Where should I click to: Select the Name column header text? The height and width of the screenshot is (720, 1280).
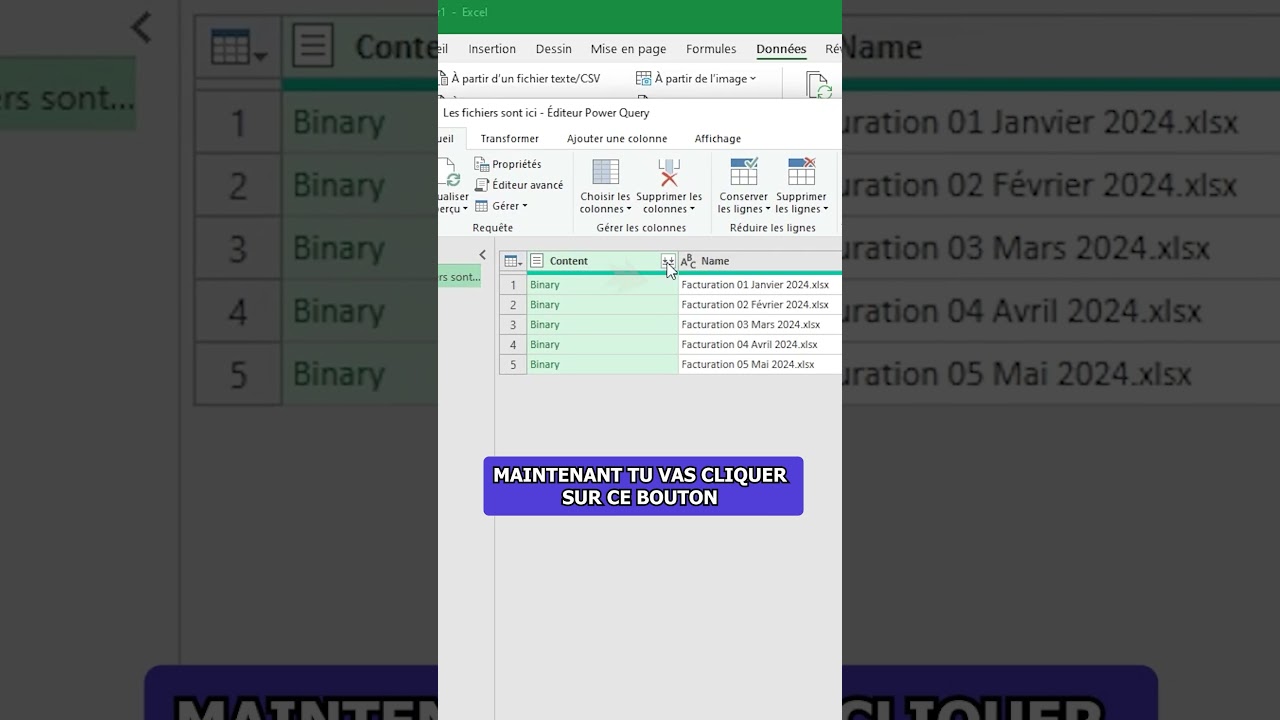pyautogui.click(x=715, y=261)
